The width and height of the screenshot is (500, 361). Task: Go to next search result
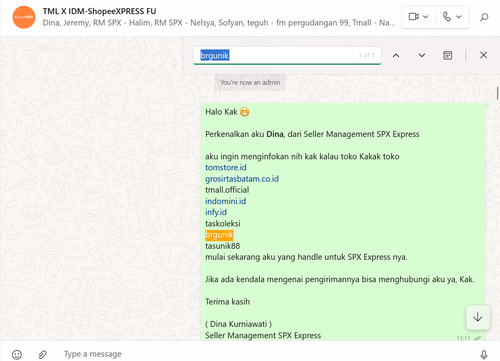coord(422,55)
